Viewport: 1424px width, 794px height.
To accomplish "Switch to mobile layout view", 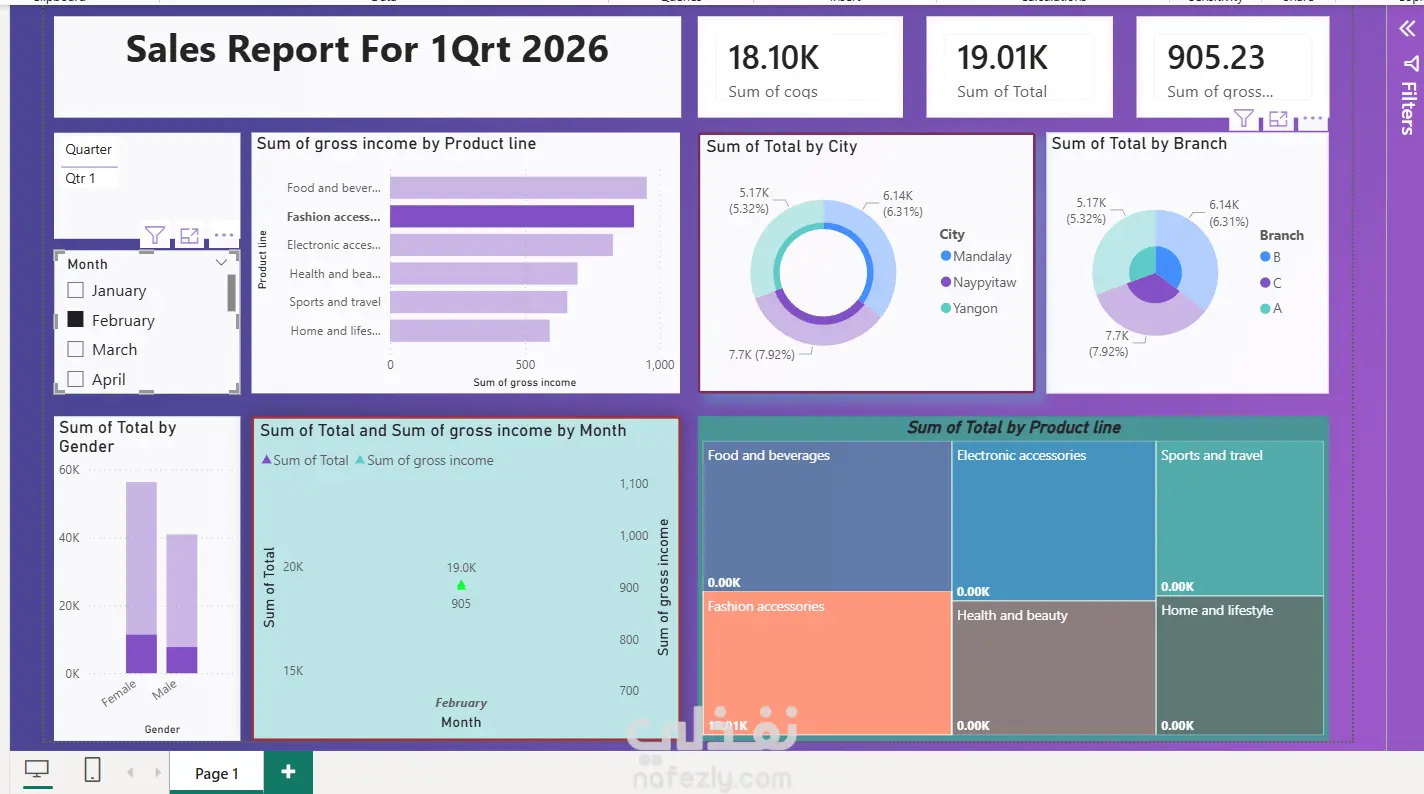I will 92,770.
